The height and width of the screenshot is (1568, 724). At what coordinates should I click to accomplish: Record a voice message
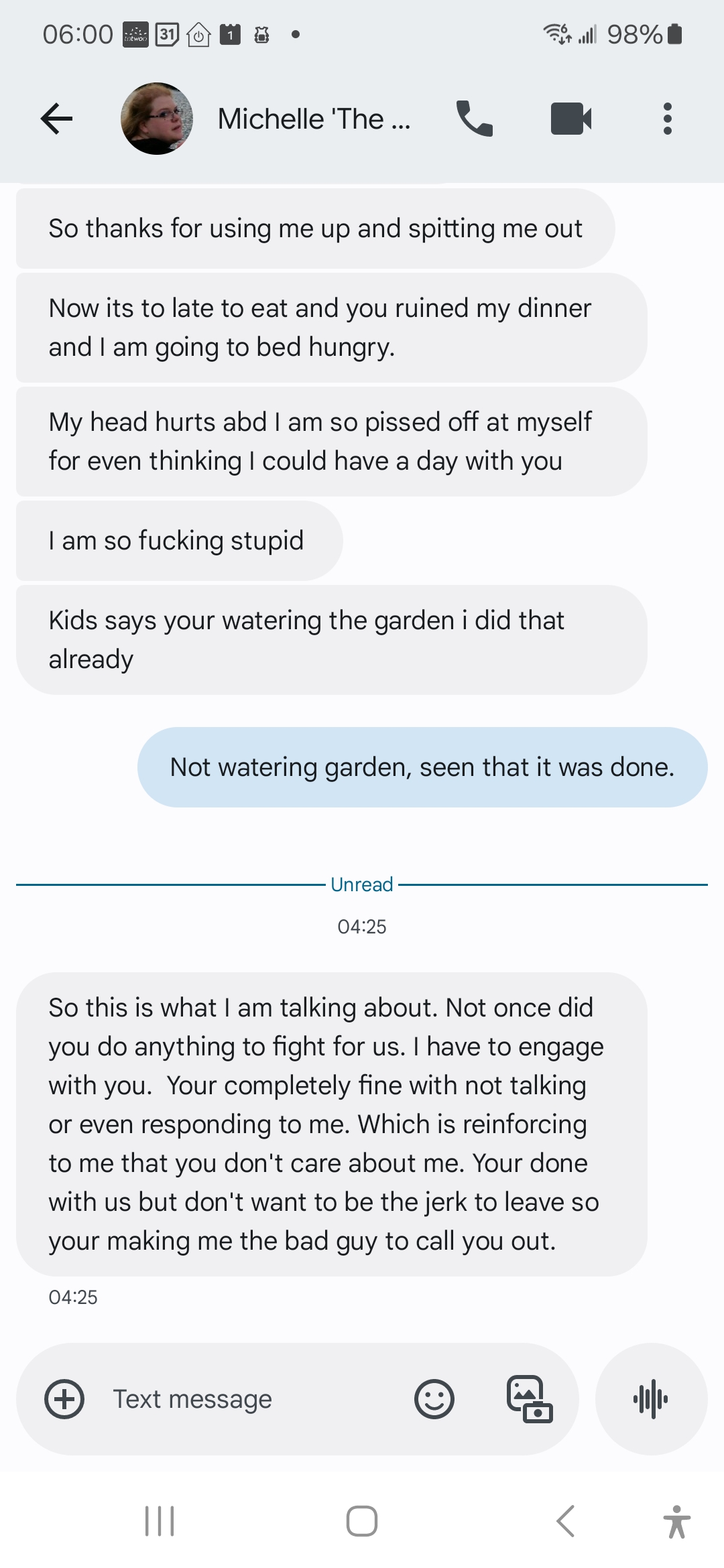(651, 1399)
